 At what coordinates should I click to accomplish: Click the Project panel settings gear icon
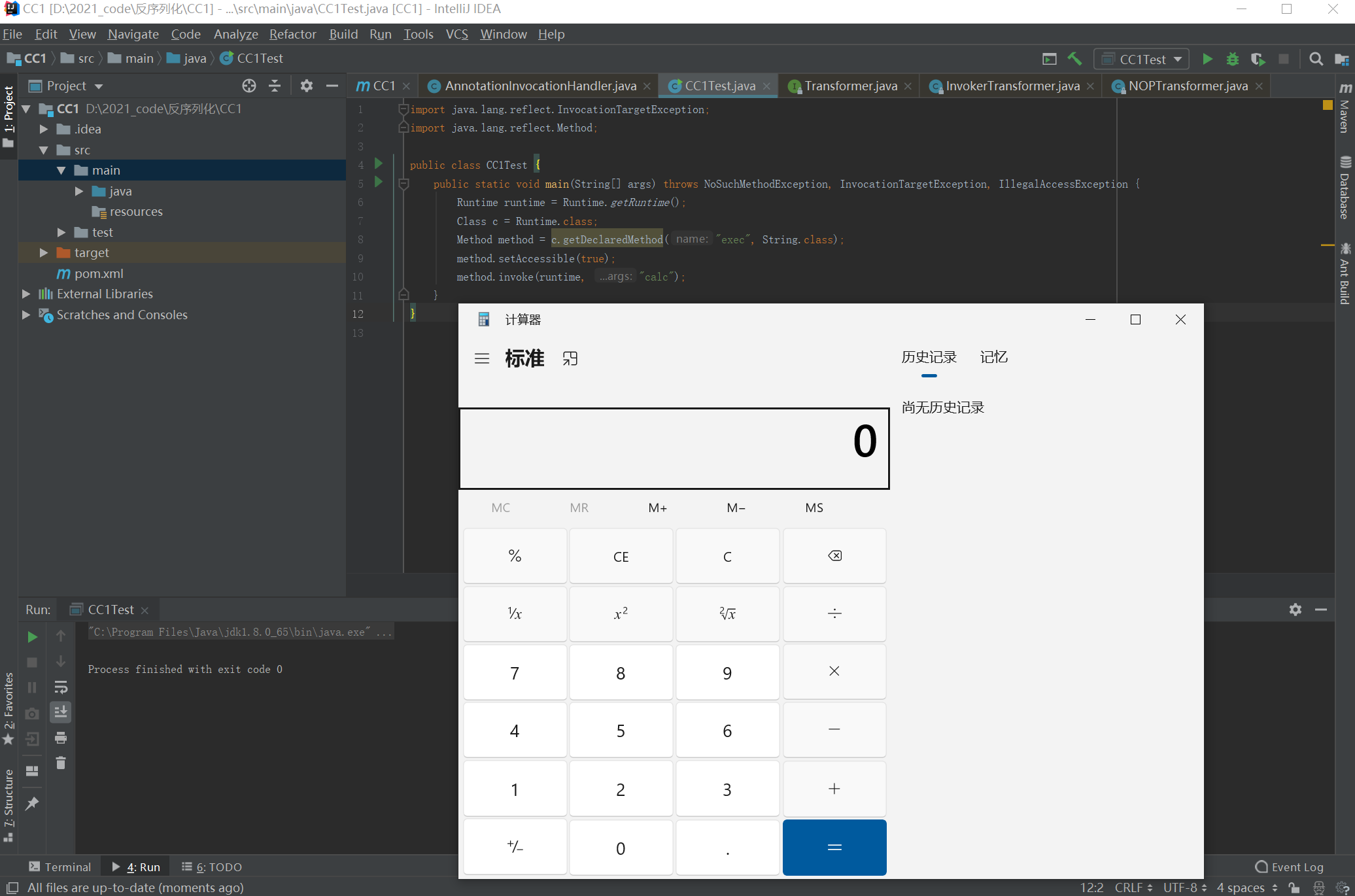306,86
